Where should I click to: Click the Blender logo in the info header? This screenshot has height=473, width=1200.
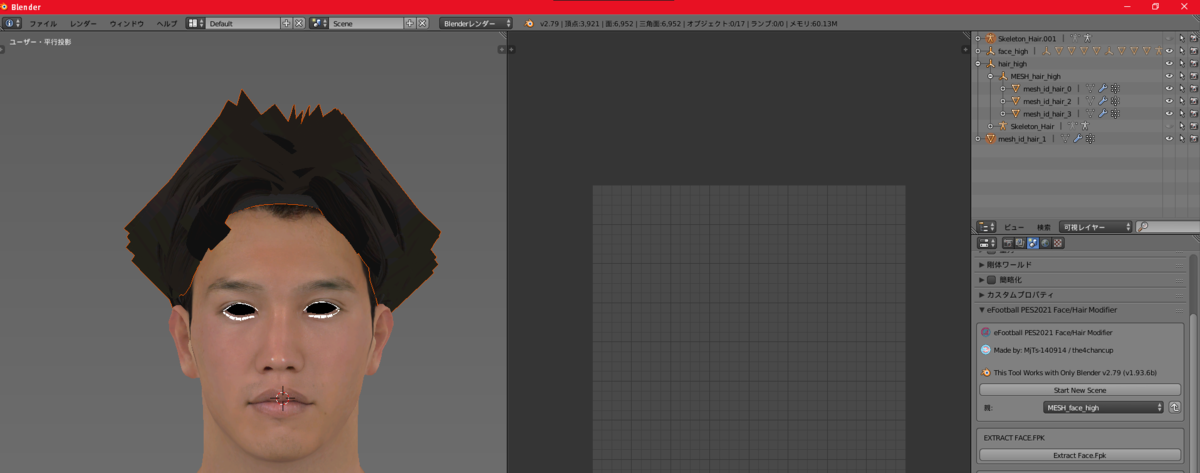click(x=528, y=23)
